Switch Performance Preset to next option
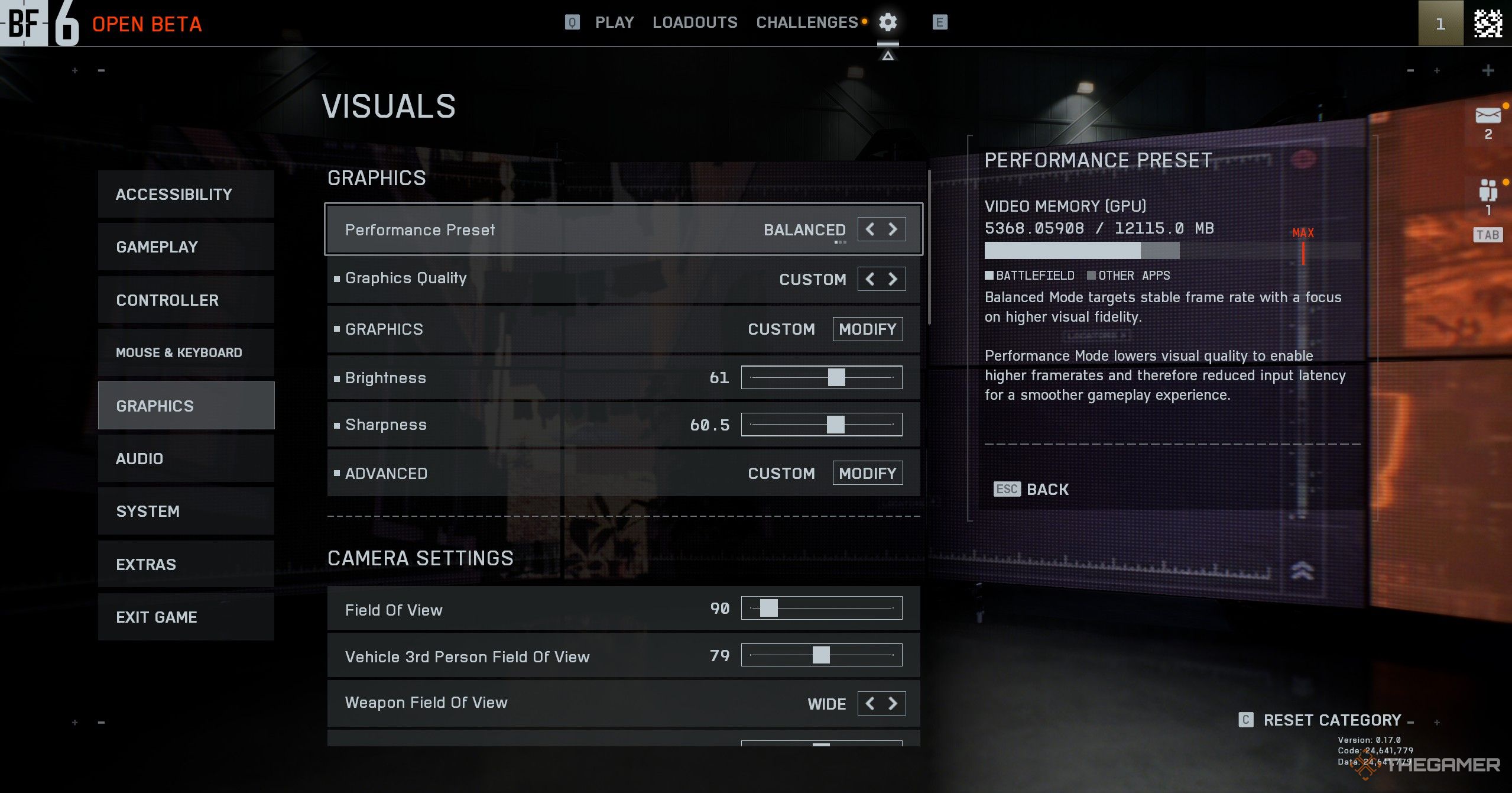 click(x=893, y=229)
